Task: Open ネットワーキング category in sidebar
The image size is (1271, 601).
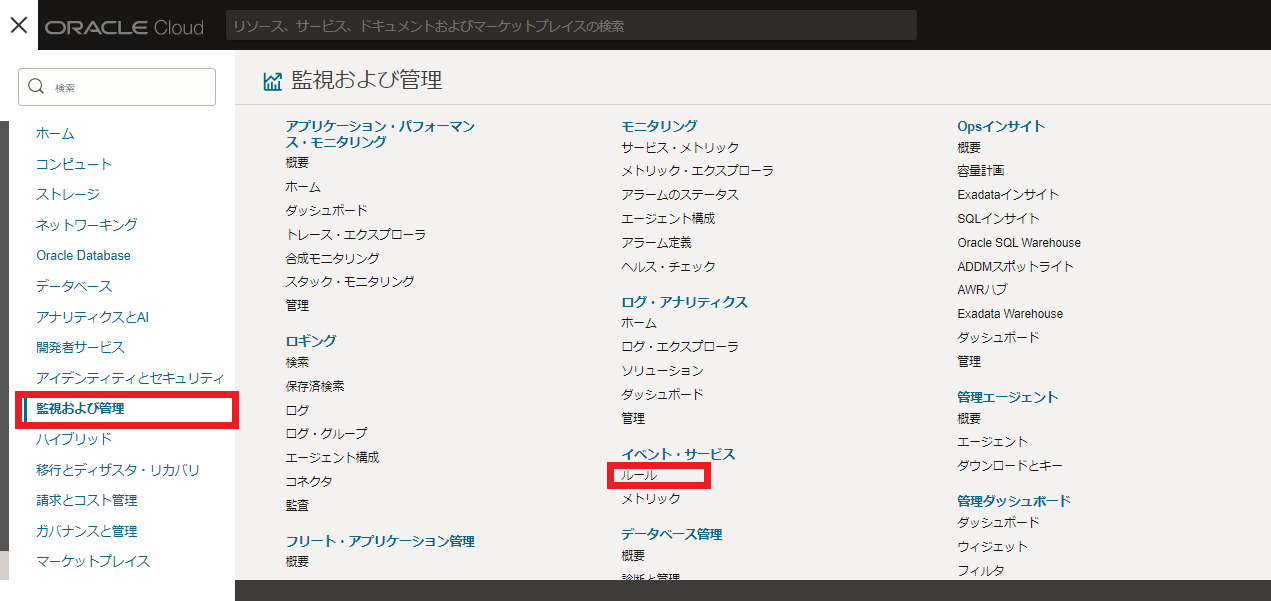Action: pyautogui.click(x=87, y=225)
